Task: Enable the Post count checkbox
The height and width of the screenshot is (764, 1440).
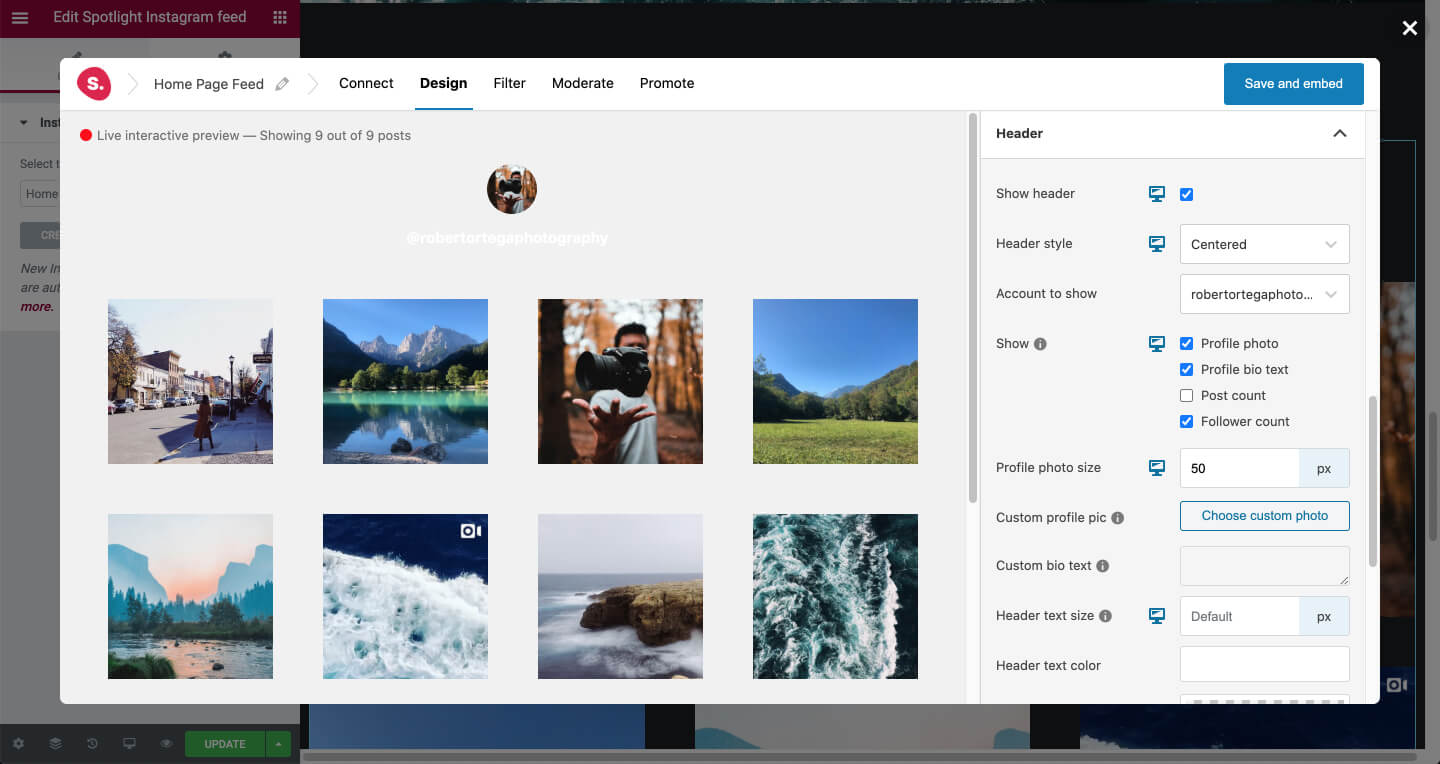Action: tap(1187, 396)
